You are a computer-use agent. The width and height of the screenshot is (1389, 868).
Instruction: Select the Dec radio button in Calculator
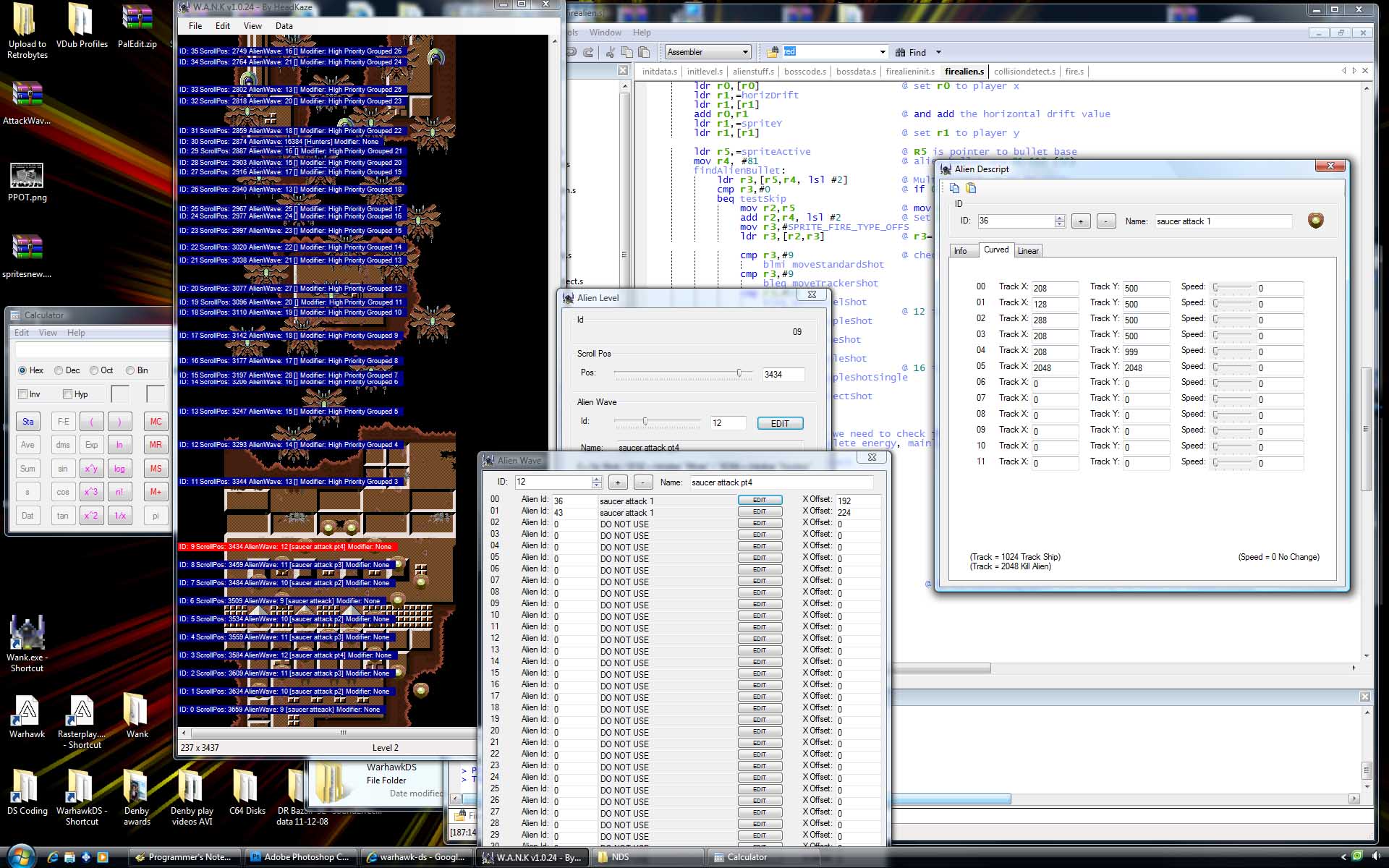59,370
